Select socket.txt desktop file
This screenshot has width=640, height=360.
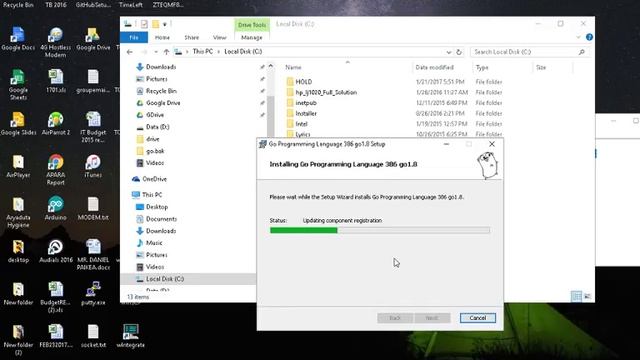point(93,336)
